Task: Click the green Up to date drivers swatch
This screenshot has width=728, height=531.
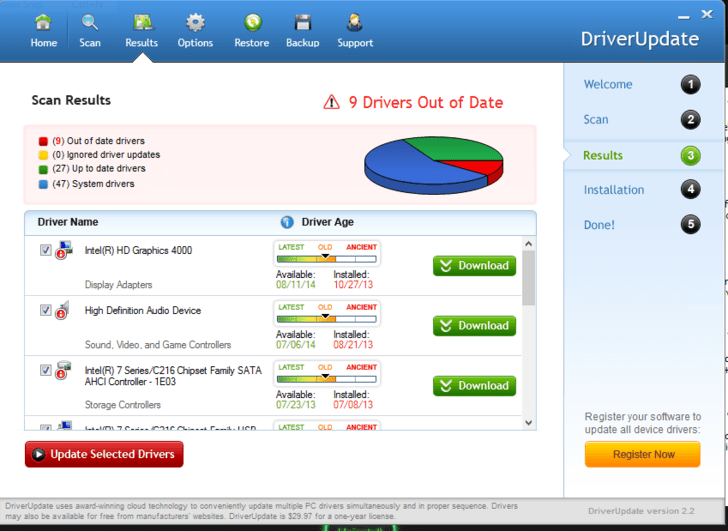Action: point(43,169)
